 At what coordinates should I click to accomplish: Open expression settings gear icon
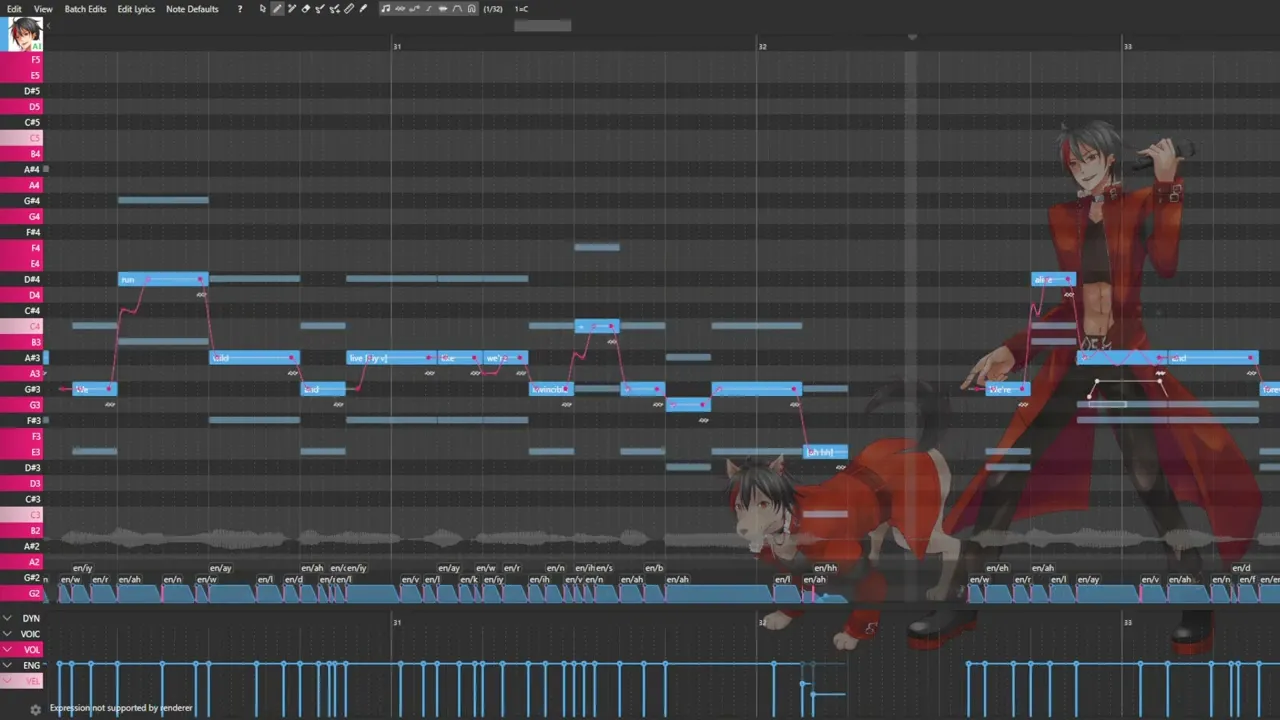tap(35, 709)
